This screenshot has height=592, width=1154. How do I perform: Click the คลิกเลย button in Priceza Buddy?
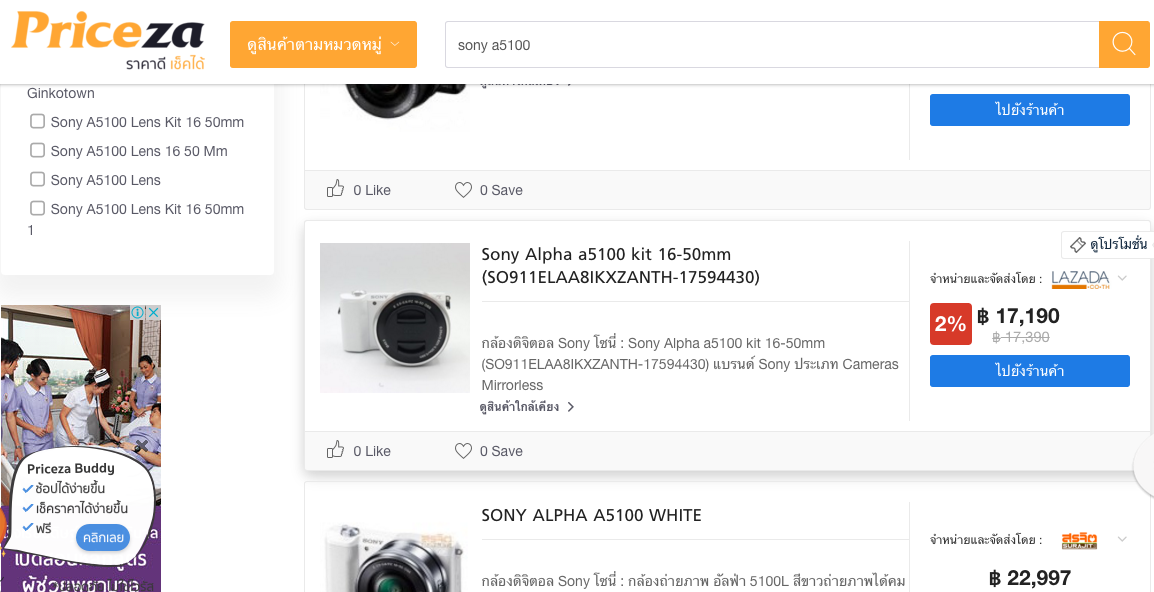[x=102, y=538]
